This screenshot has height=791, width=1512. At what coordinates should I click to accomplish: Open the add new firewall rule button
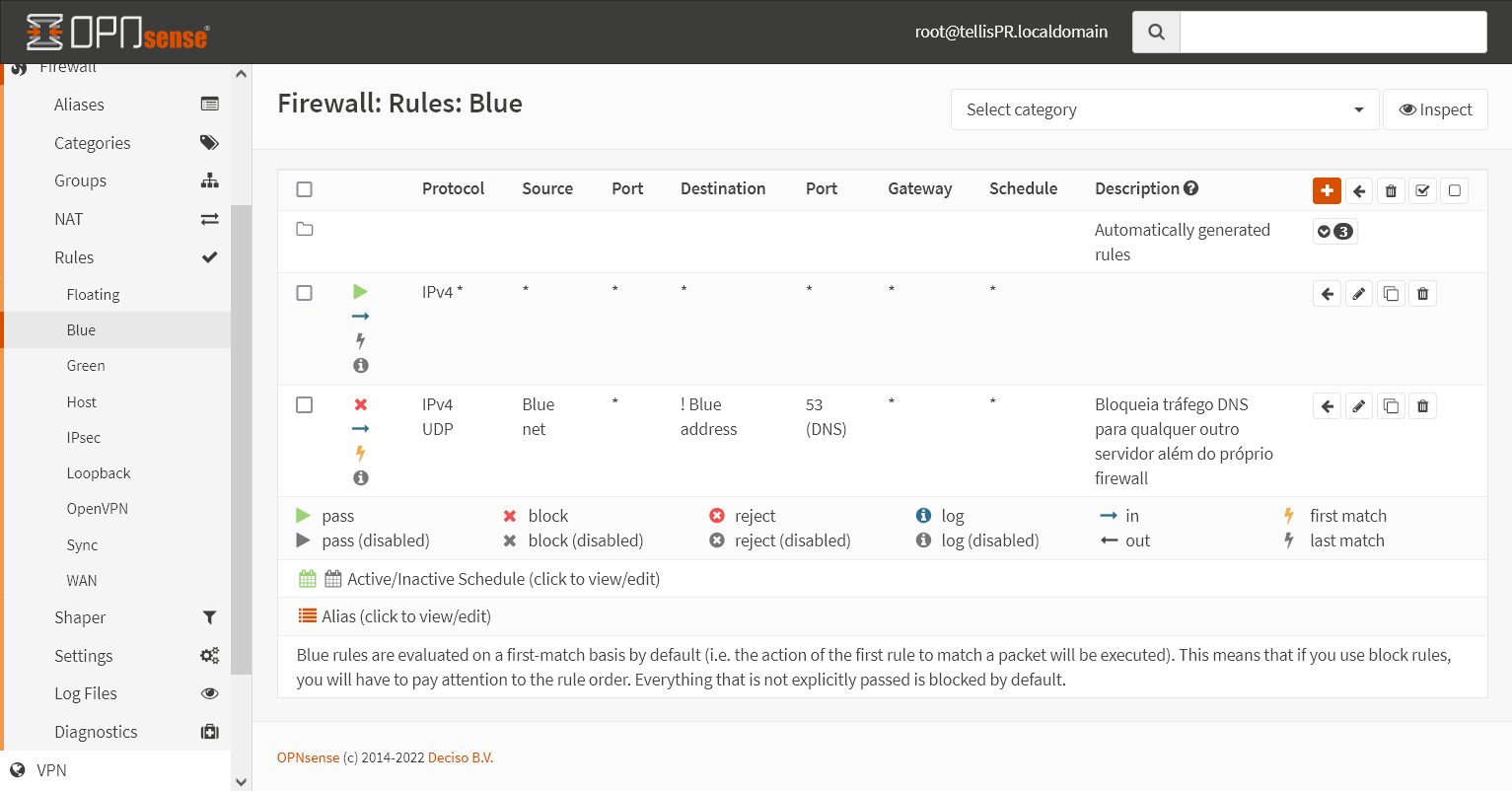[x=1327, y=190]
